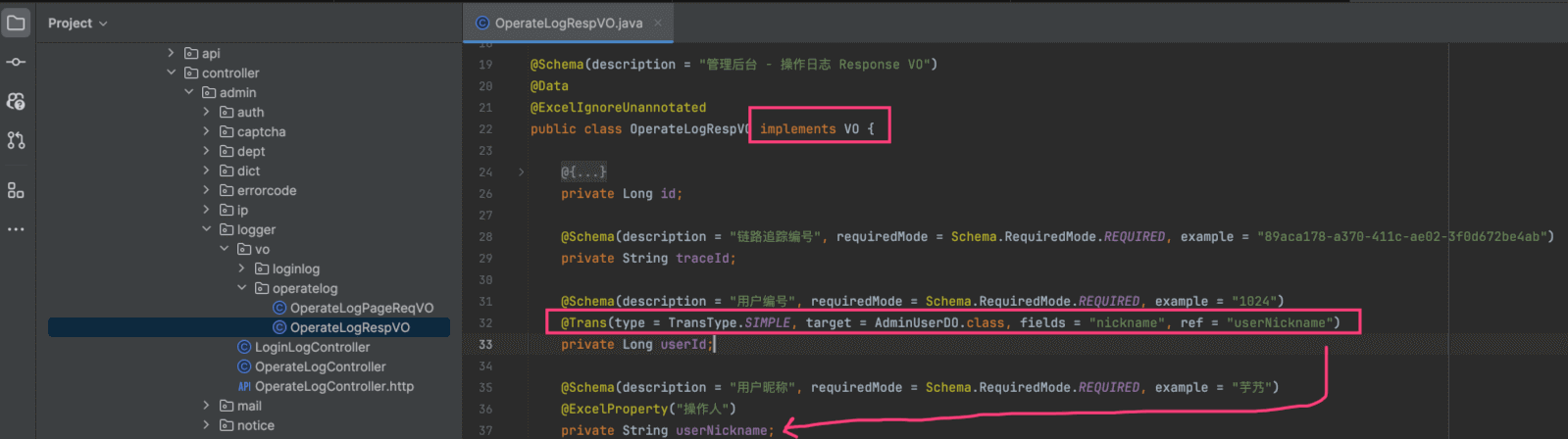Collapse the operatelog folder
1568x439 pixels.
[241, 288]
